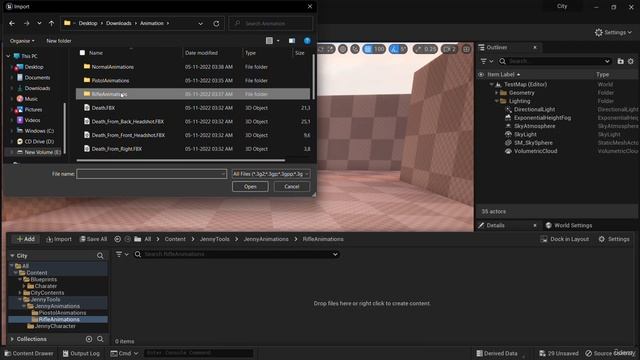Create a New folder in Import dialog

[59, 41]
